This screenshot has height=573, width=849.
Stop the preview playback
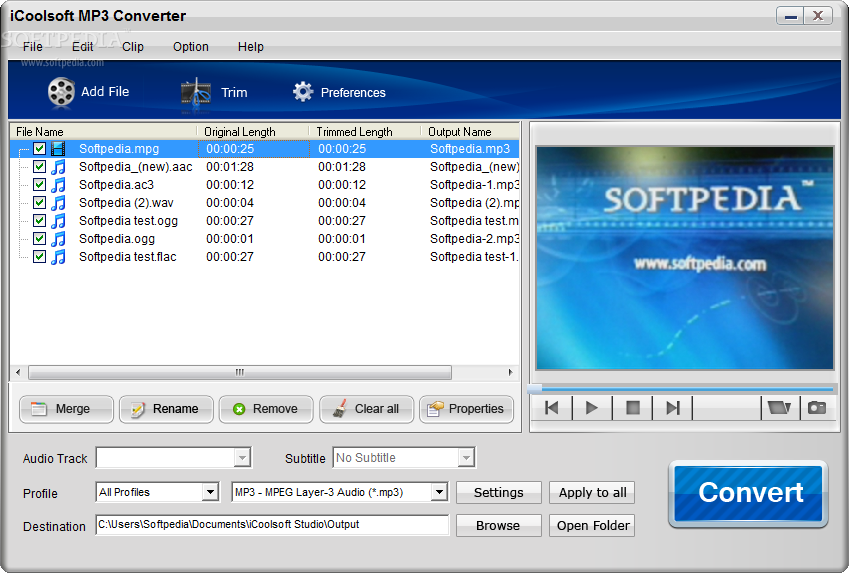pyautogui.click(x=632, y=408)
